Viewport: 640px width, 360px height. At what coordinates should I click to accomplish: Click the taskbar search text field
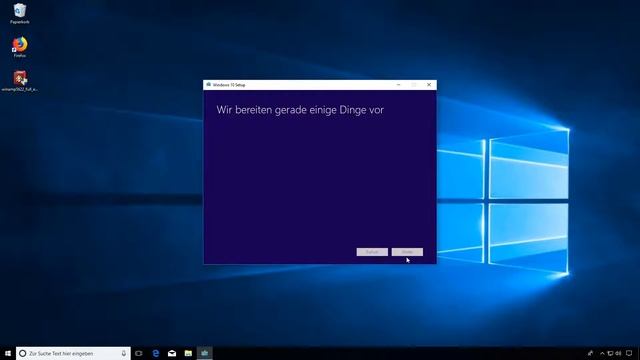tap(73, 353)
